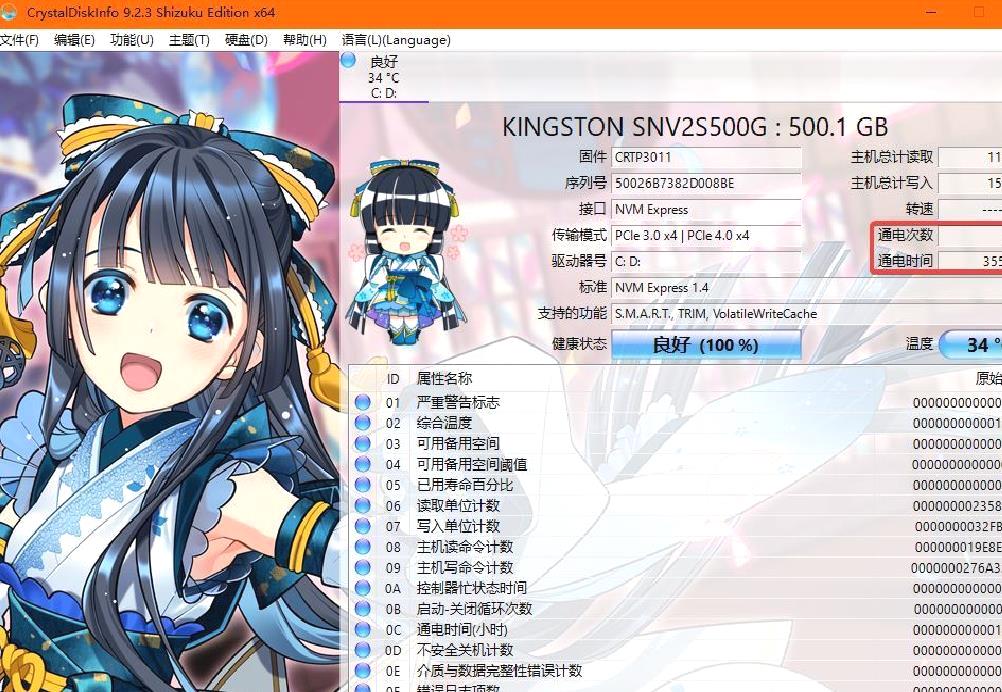Click the 通电时间 label
The image size is (1002, 692).
905,261
